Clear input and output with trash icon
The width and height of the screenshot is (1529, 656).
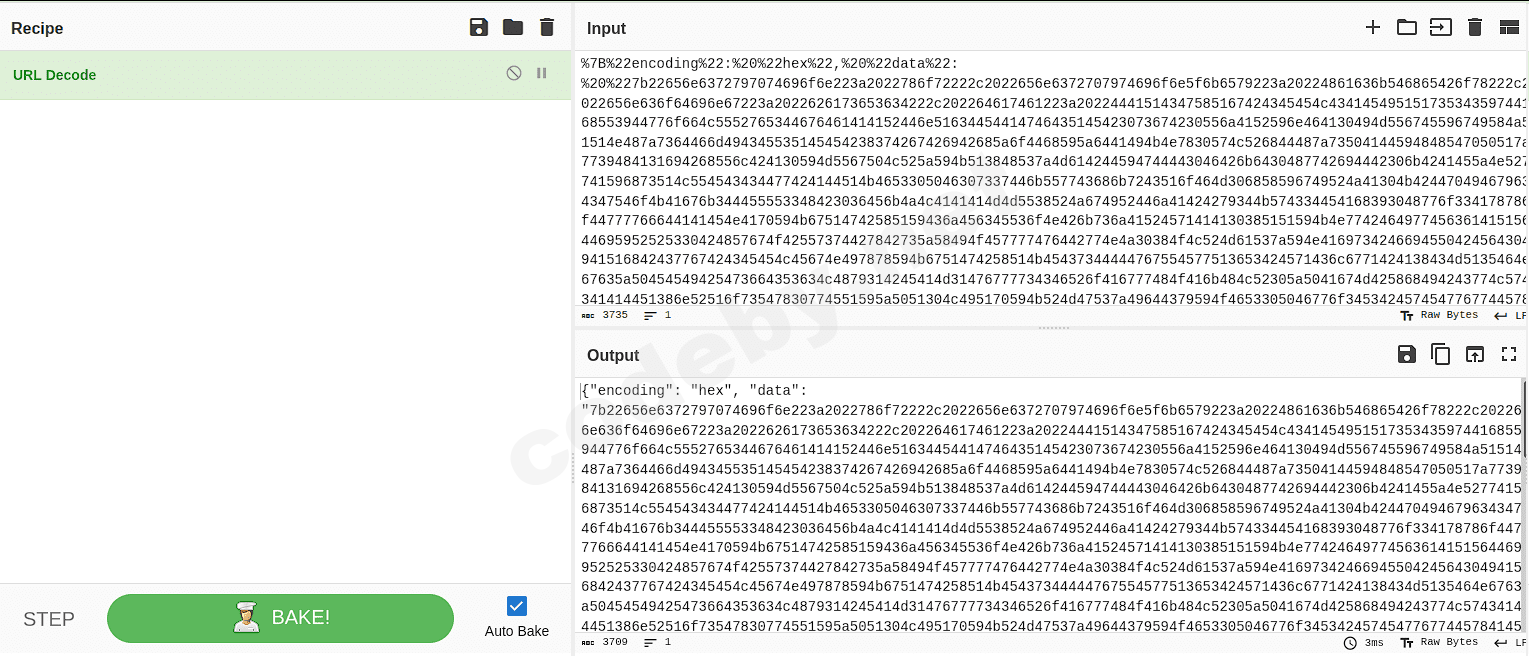(1474, 28)
